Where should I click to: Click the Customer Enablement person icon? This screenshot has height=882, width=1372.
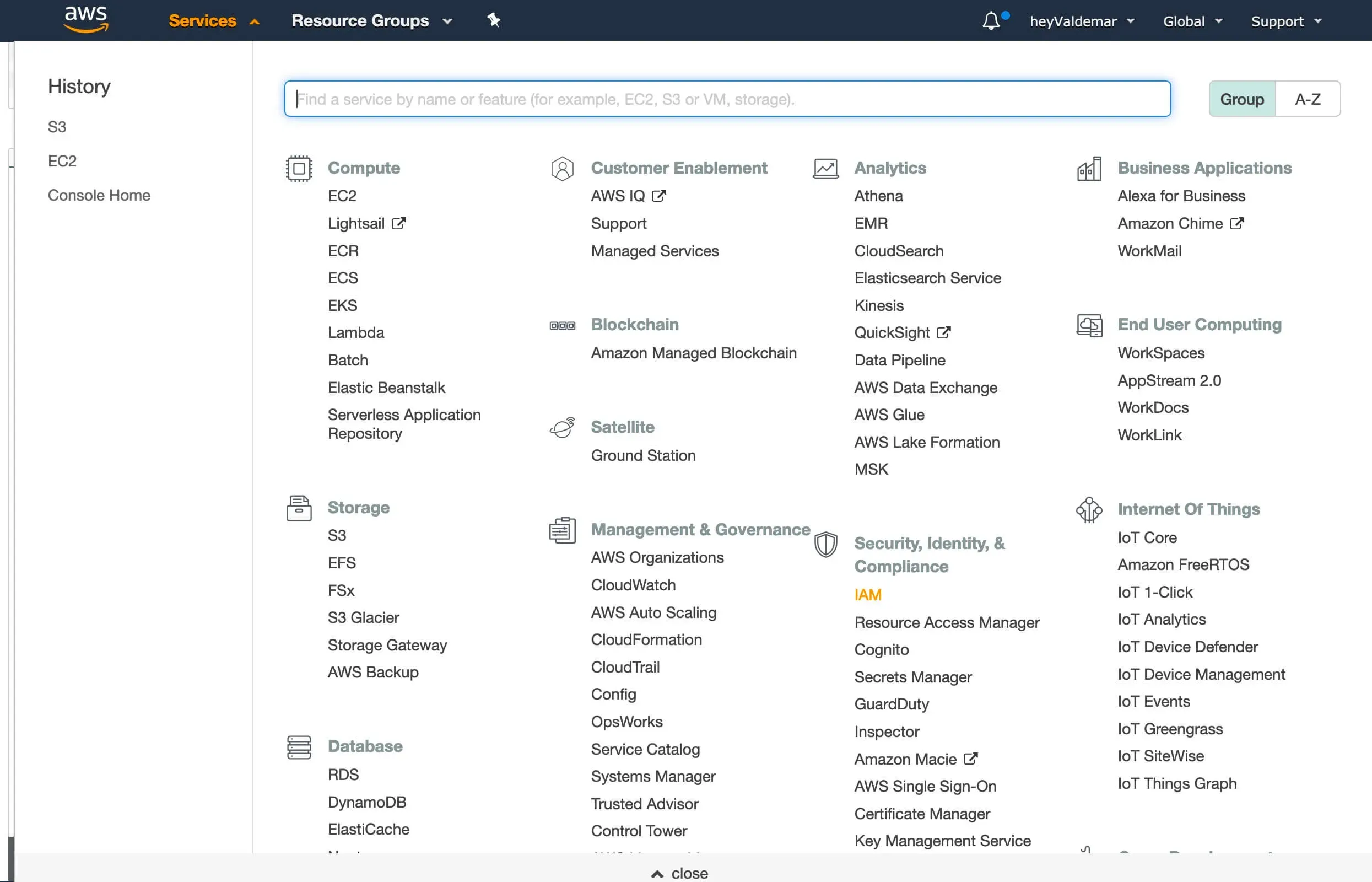[x=562, y=168]
